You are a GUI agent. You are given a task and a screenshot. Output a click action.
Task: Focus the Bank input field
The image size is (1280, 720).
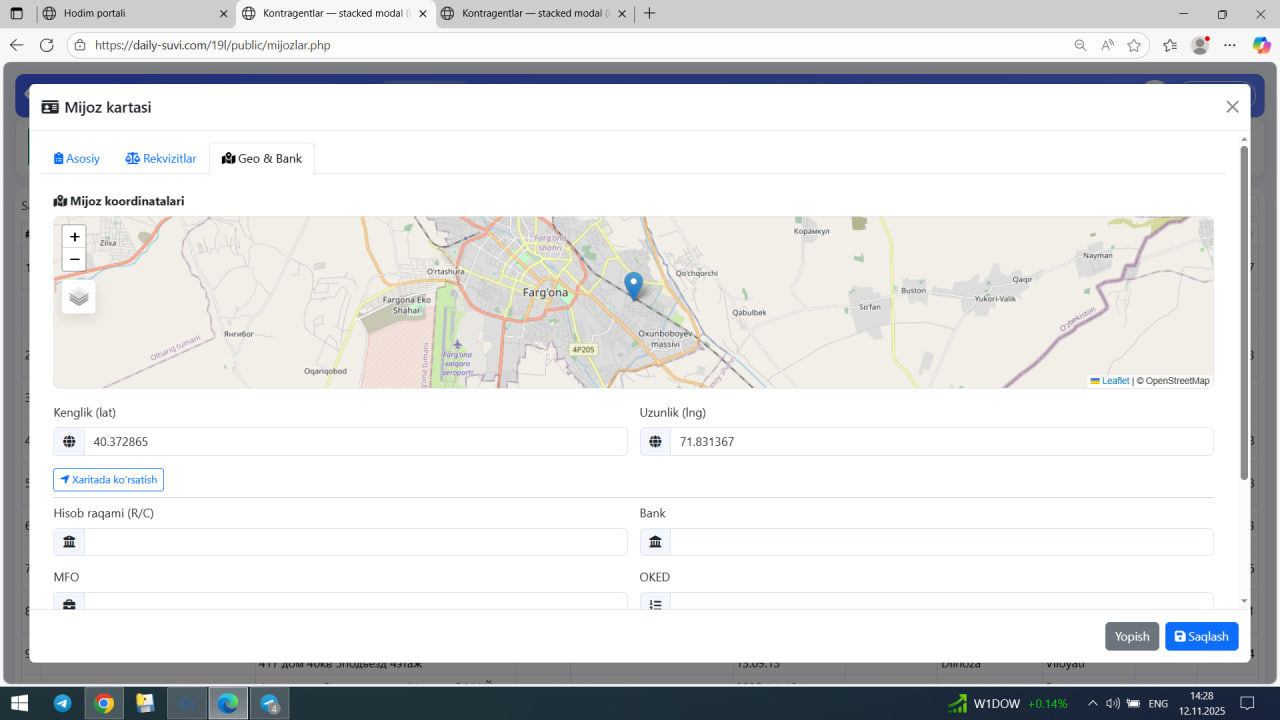pos(940,542)
